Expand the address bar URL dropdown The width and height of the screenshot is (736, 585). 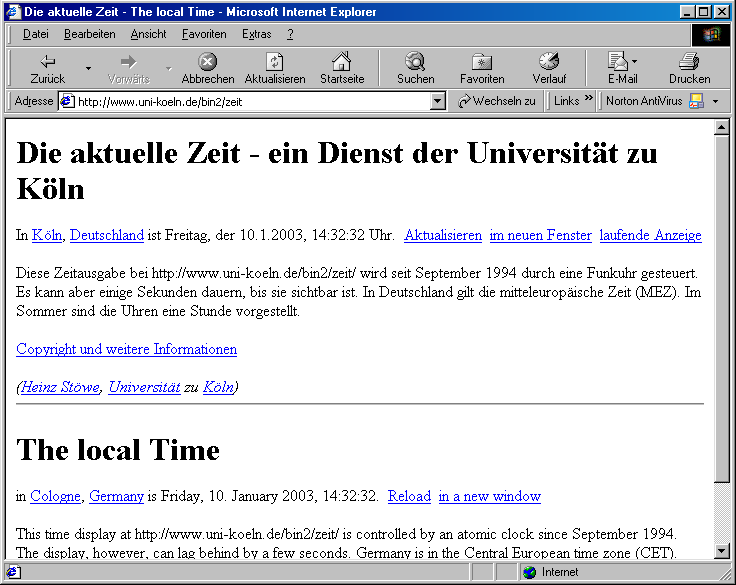437,101
